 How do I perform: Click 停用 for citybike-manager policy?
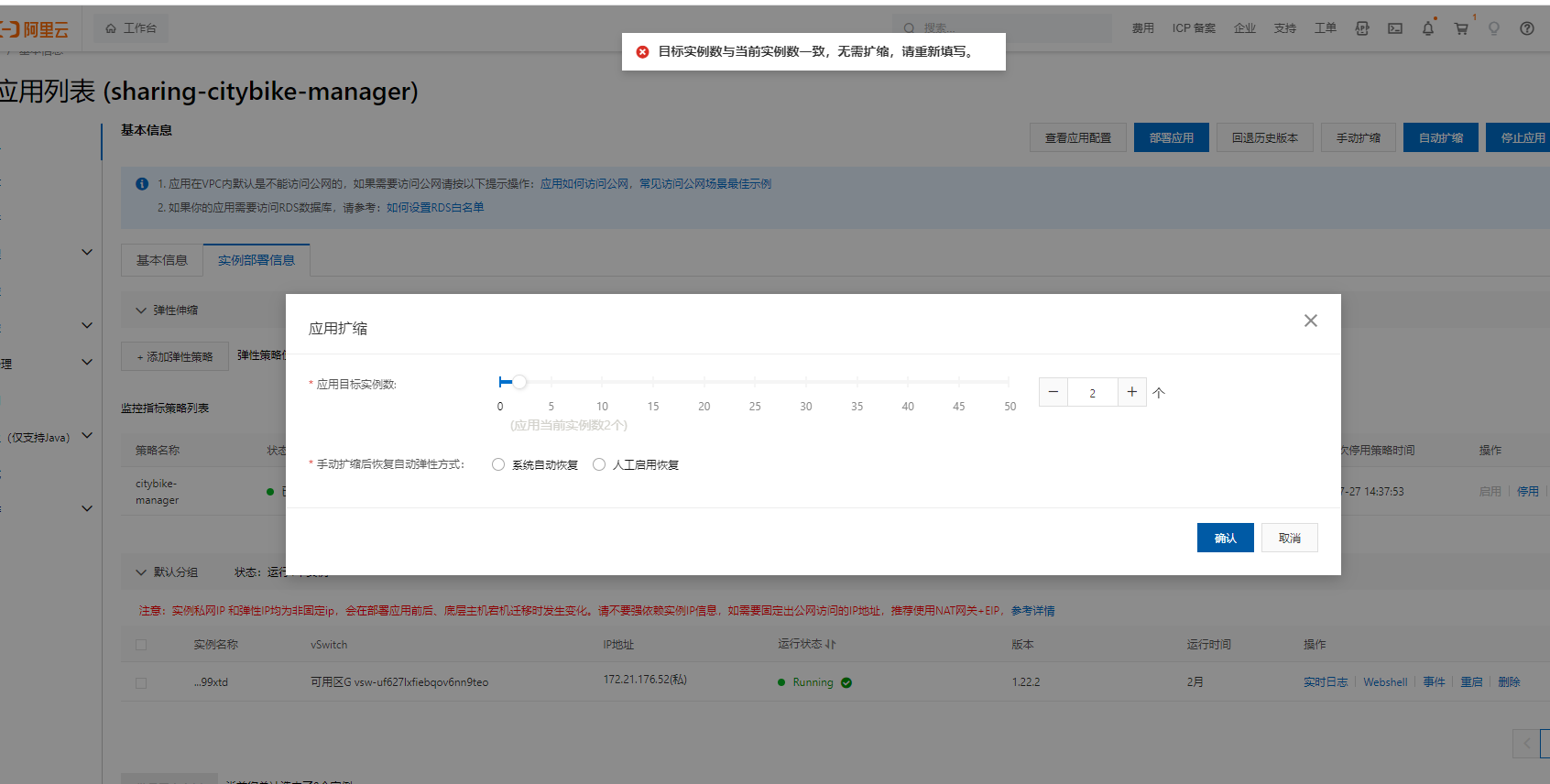(x=1528, y=492)
